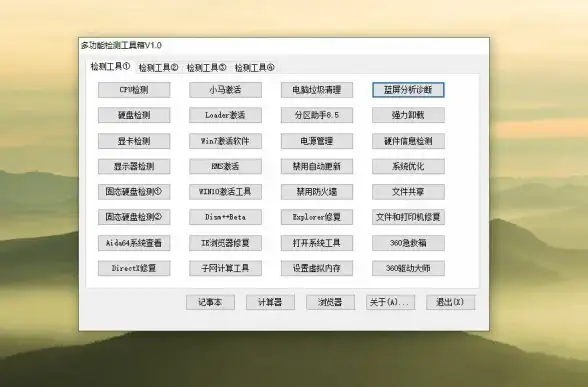Launch 蓝屏分析诊断 tool
Image resolution: width=588 pixels, height=387 pixels.
click(408, 90)
